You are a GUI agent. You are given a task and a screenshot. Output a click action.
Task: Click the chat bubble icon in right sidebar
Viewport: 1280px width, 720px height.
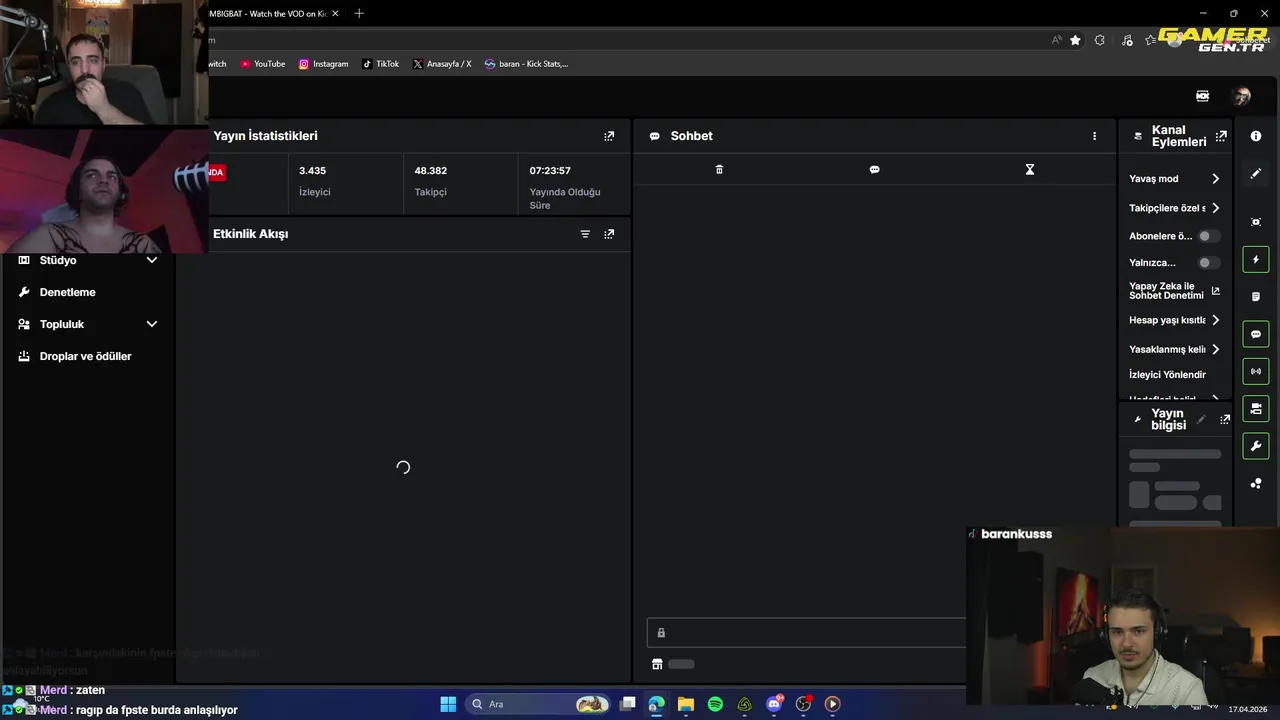[1256, 334]
